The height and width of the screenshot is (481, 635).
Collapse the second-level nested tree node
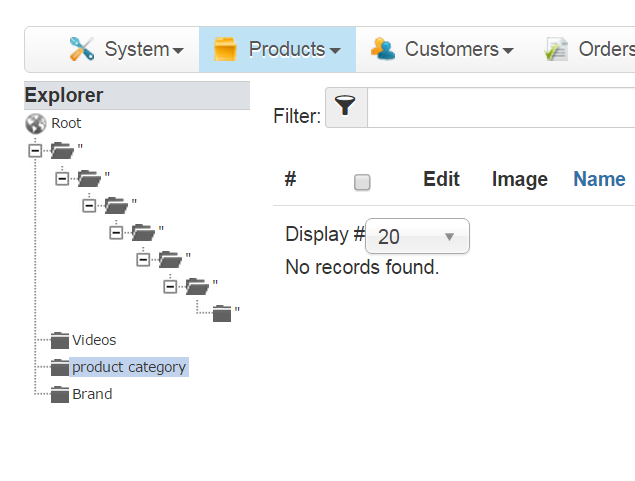point(62,178)
